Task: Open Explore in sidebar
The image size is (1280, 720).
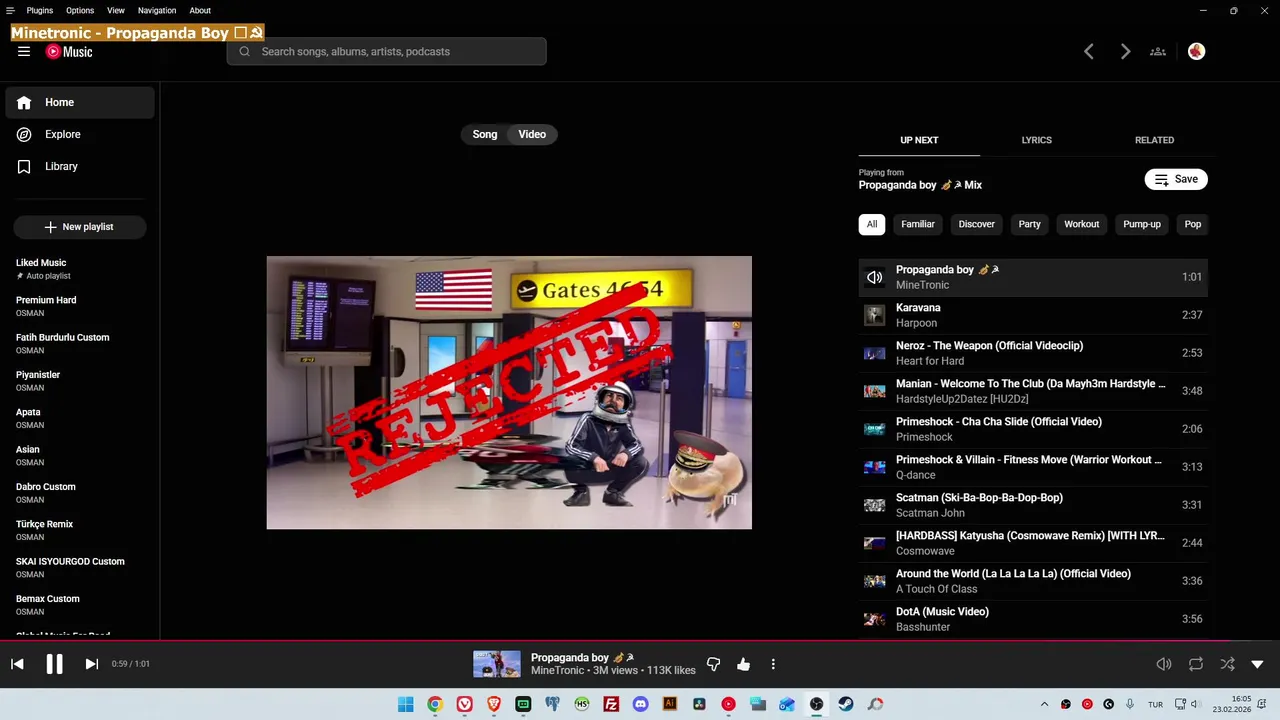Action: tap(80, 134)
